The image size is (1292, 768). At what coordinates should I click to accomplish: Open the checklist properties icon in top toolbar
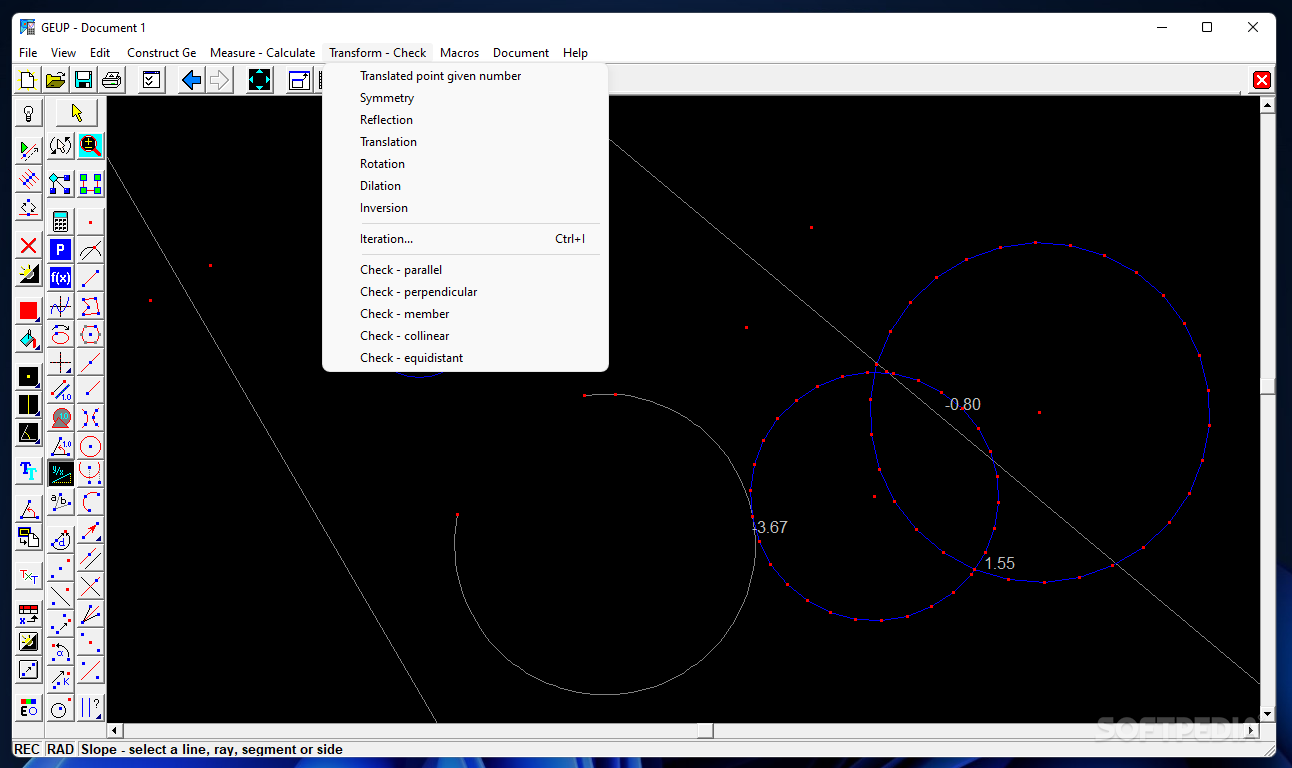151,81
